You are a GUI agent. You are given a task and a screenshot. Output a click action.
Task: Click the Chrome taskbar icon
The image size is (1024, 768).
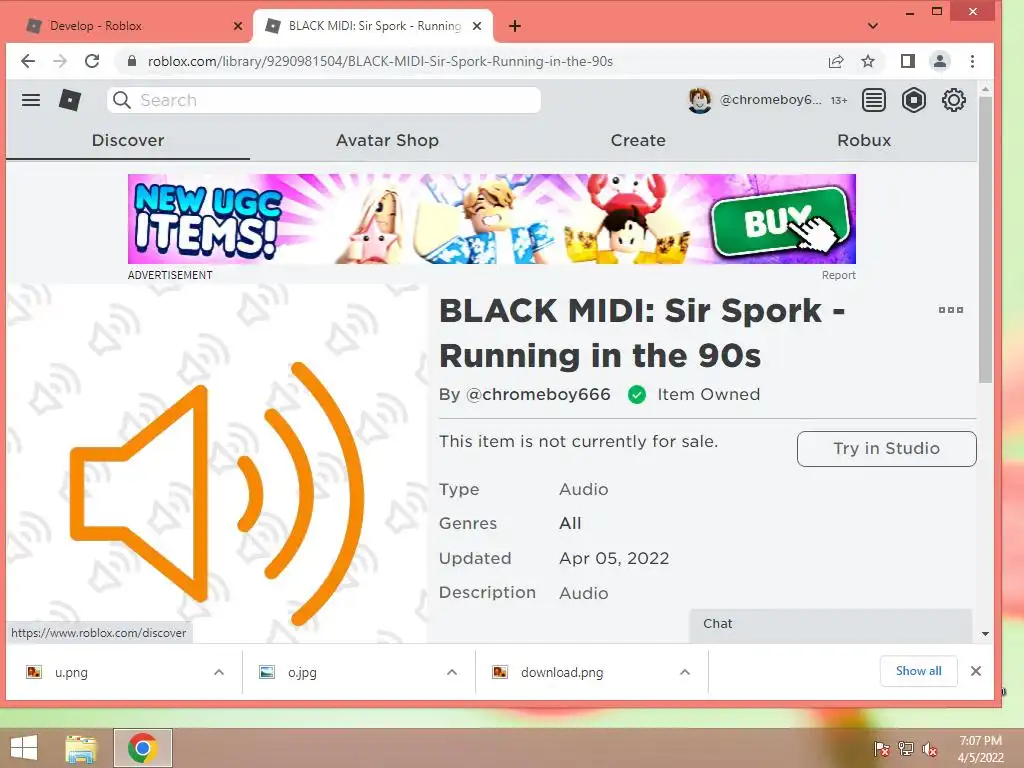[x=142, y=748]
